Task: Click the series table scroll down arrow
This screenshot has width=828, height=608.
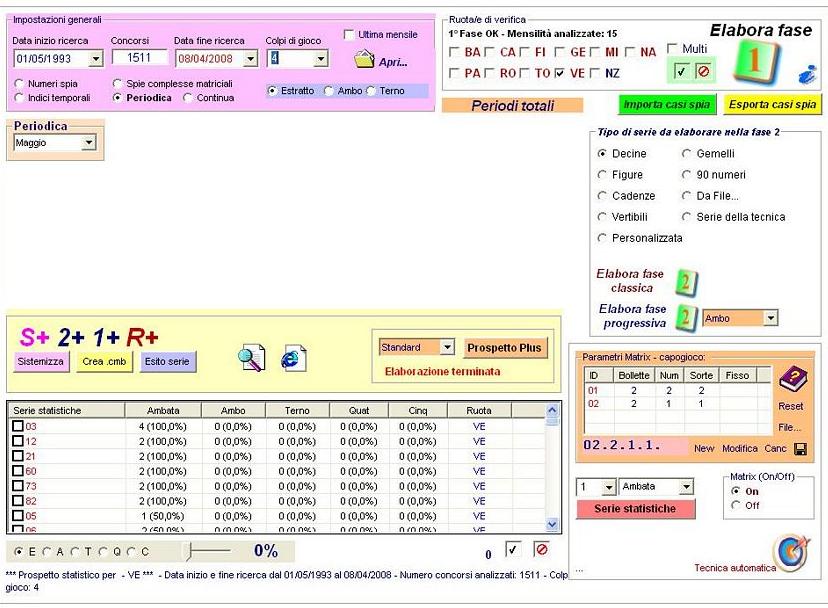Action: click(x=552, y=525)
